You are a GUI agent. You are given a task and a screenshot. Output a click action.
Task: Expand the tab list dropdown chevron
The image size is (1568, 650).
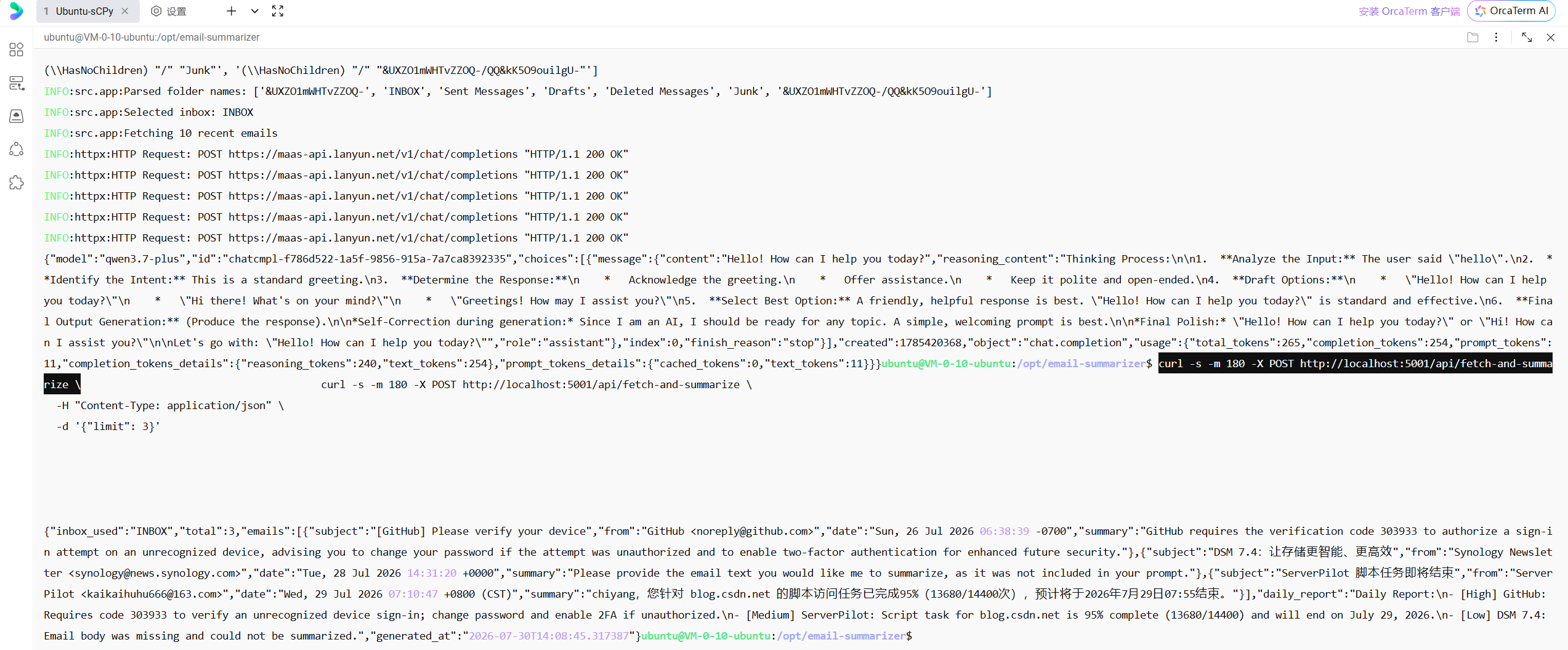(255, 11)
